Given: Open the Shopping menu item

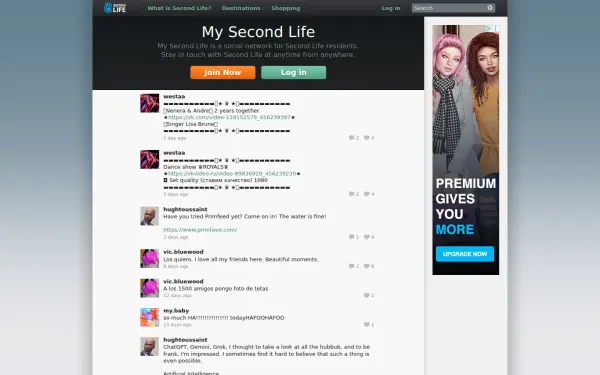Looking at the screenshot, I should click(285, 8).
